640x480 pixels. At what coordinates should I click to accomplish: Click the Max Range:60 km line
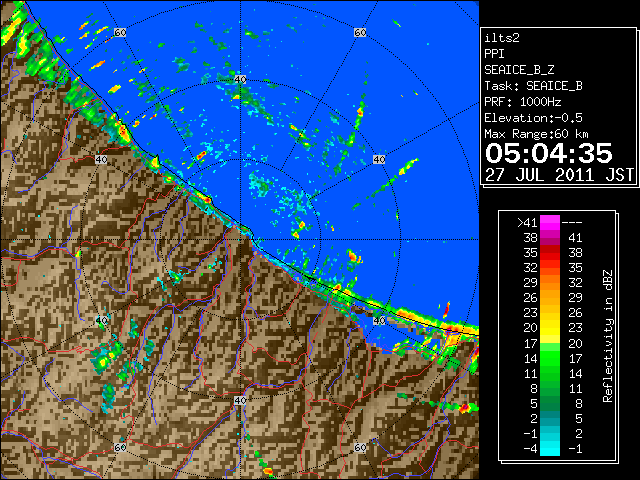pyautogui.click(x=536, y=134)
